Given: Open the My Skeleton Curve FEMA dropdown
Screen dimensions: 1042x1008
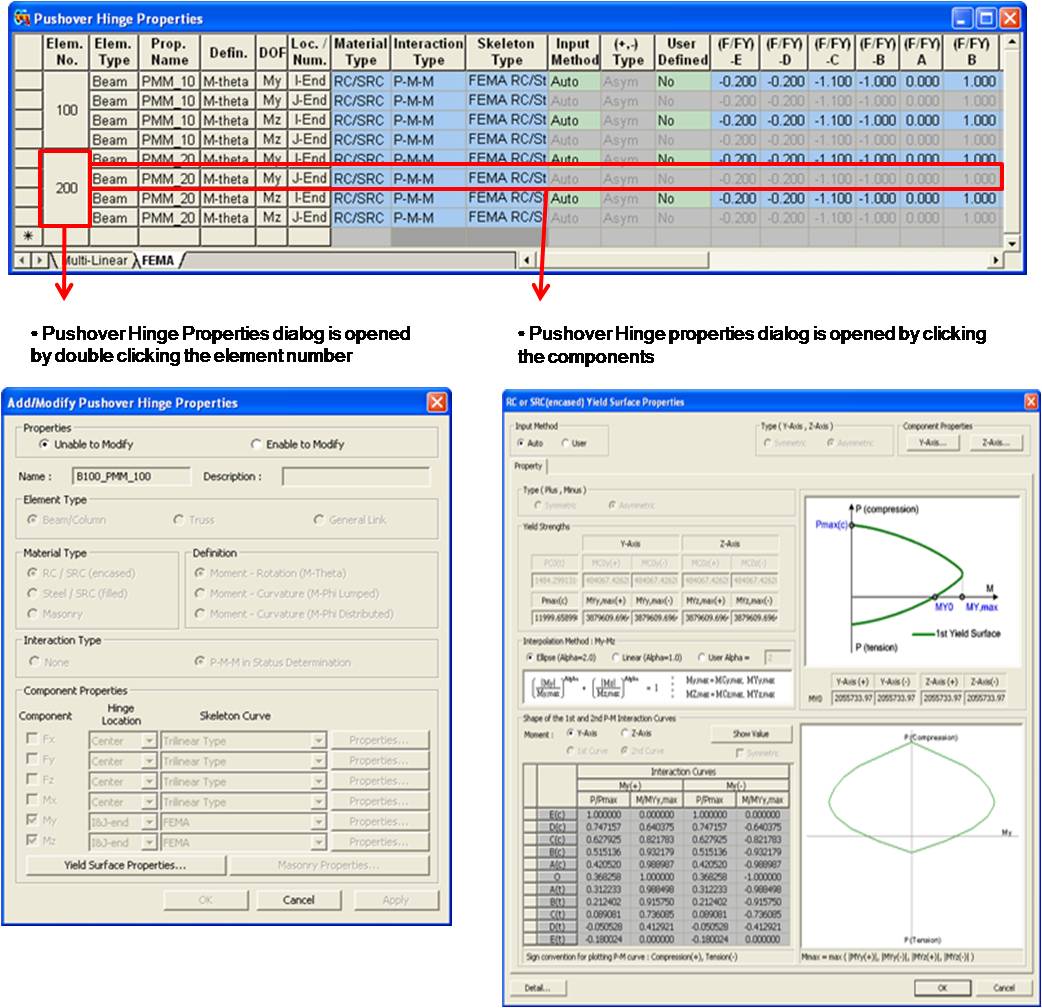Looking at the screenshot, I should pos(318,822).
